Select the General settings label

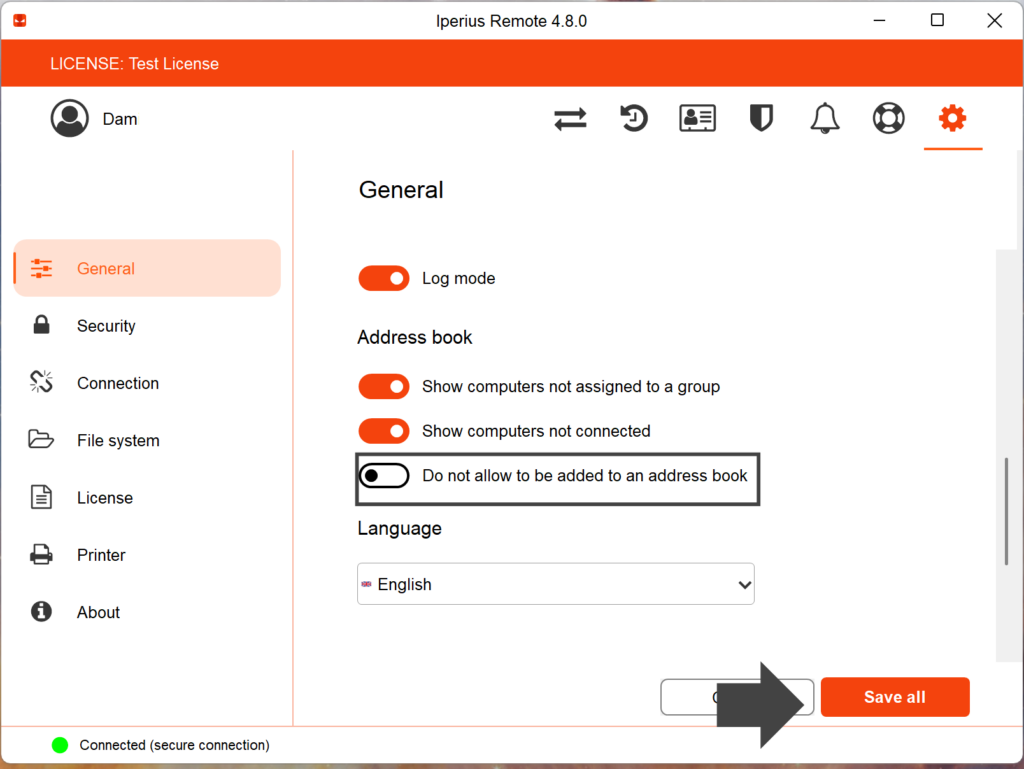(106, 268)
